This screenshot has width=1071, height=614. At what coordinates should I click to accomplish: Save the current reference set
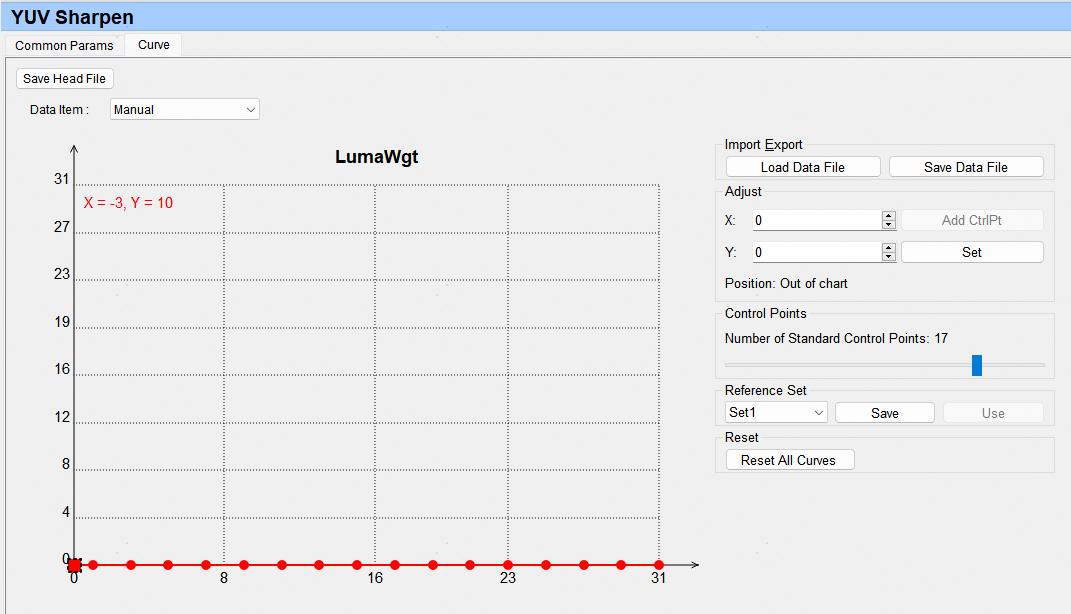[884, 413]
